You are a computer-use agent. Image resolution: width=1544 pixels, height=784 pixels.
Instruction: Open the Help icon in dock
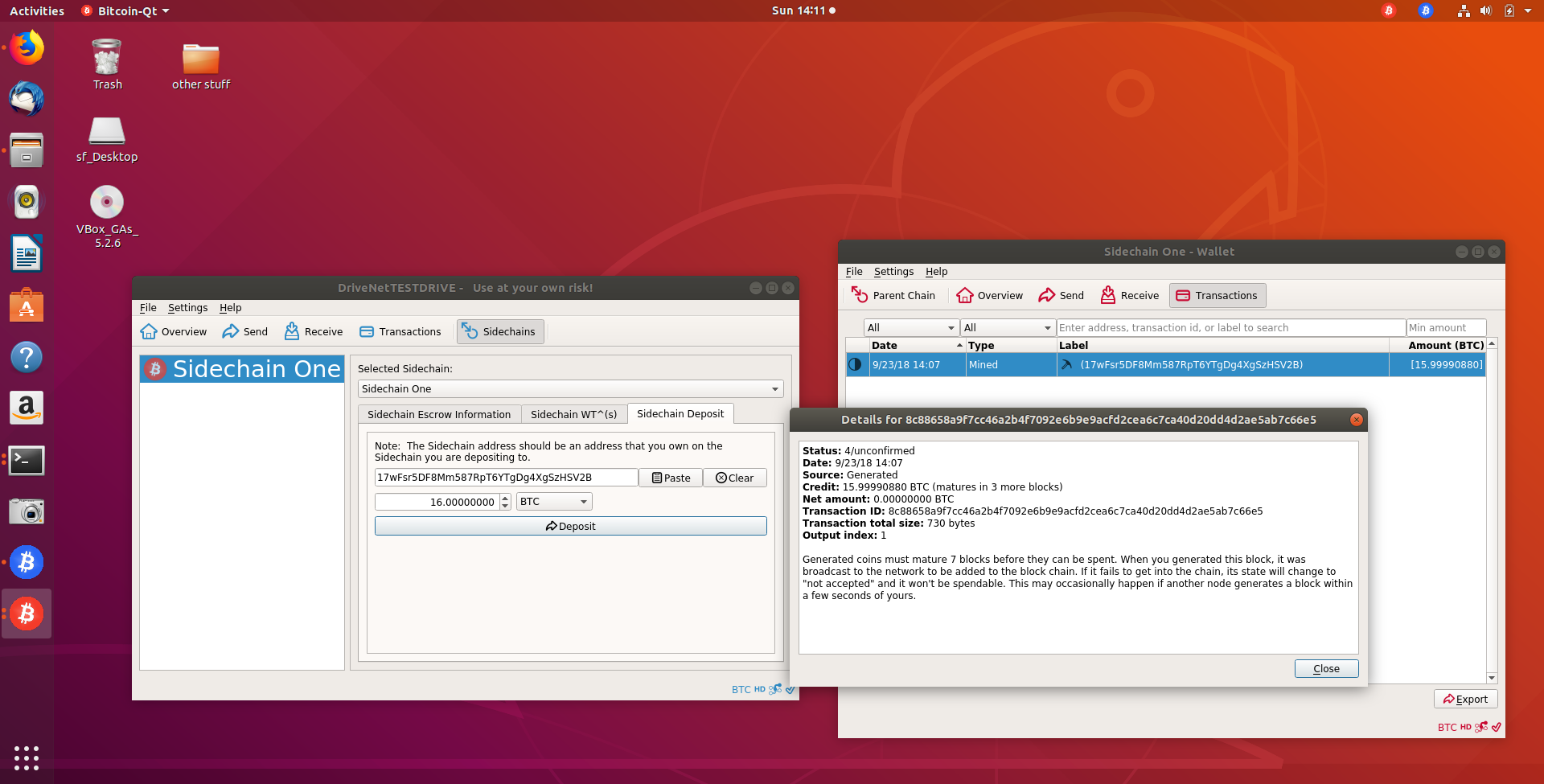(x=27, y=357)
